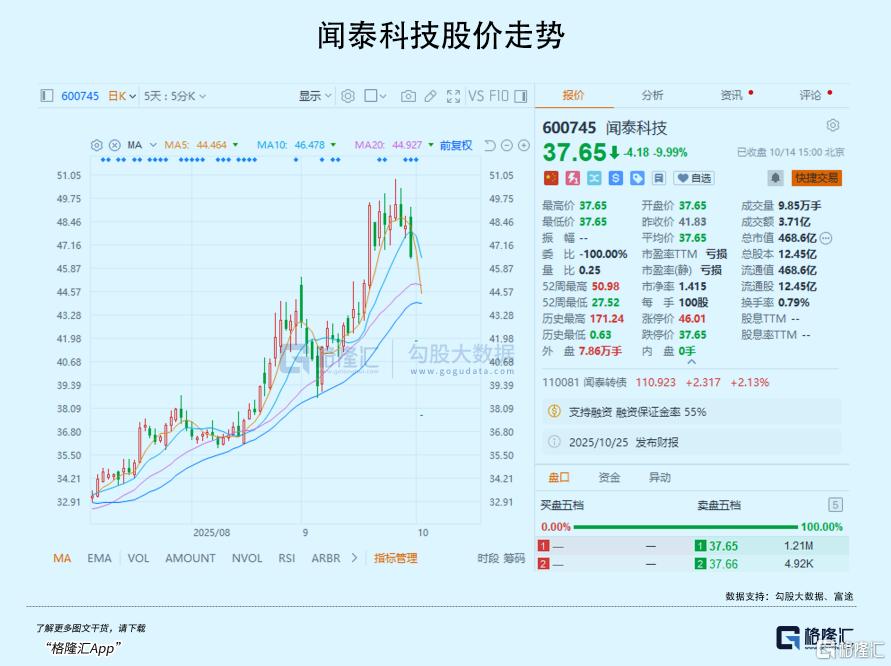This screenshot has width=891, height=666.
Task: Switch to the 报价 quote tab
Action: tap(573, 95)
